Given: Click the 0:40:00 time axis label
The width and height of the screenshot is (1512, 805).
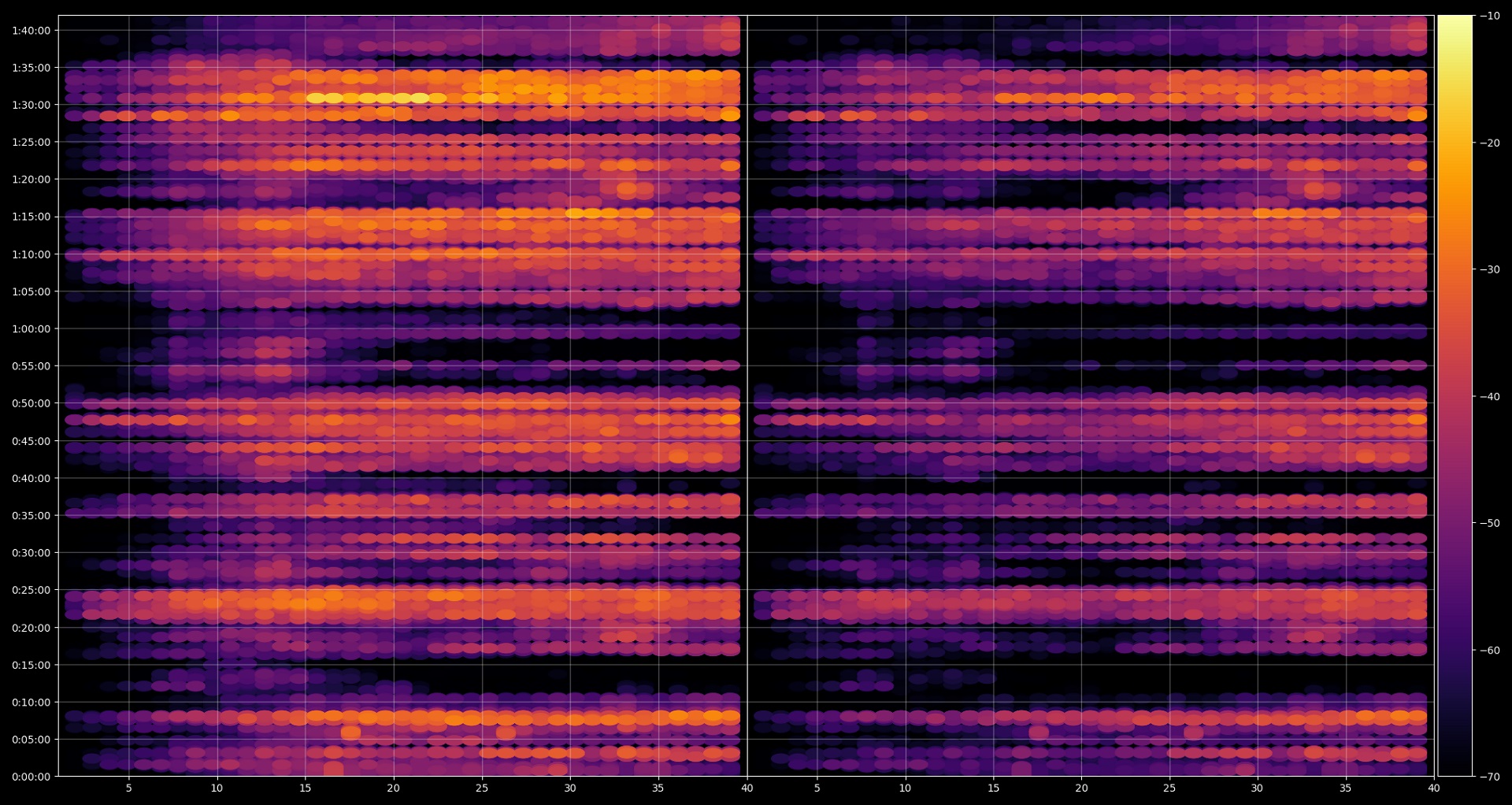Looking at the screenshot, I should (31, 478).
